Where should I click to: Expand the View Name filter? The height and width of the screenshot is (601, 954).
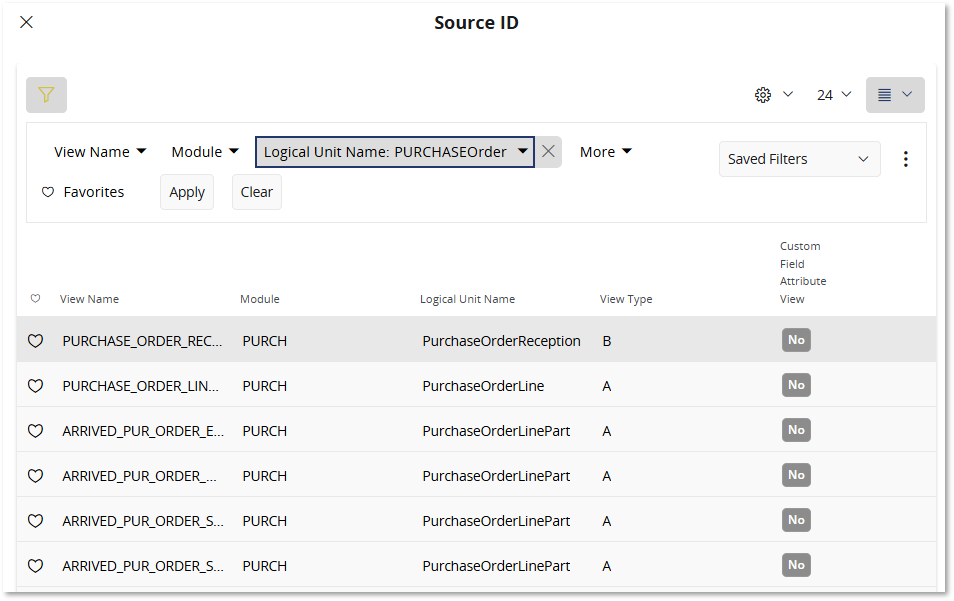click(100, 151)
